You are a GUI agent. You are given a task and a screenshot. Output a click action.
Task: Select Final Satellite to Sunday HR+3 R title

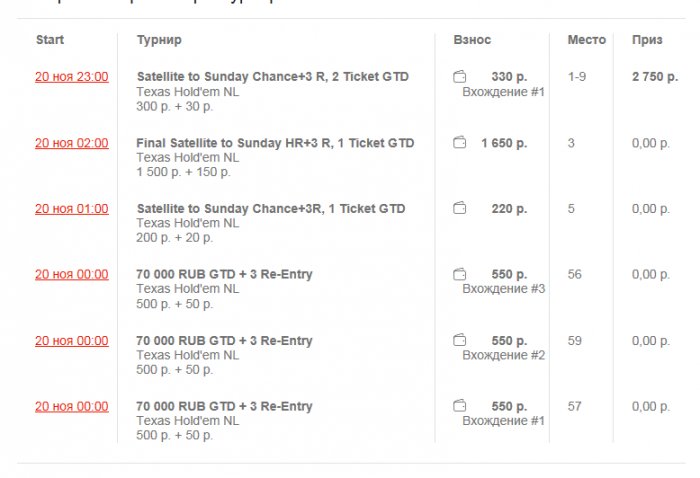click(x=275, y=143)
